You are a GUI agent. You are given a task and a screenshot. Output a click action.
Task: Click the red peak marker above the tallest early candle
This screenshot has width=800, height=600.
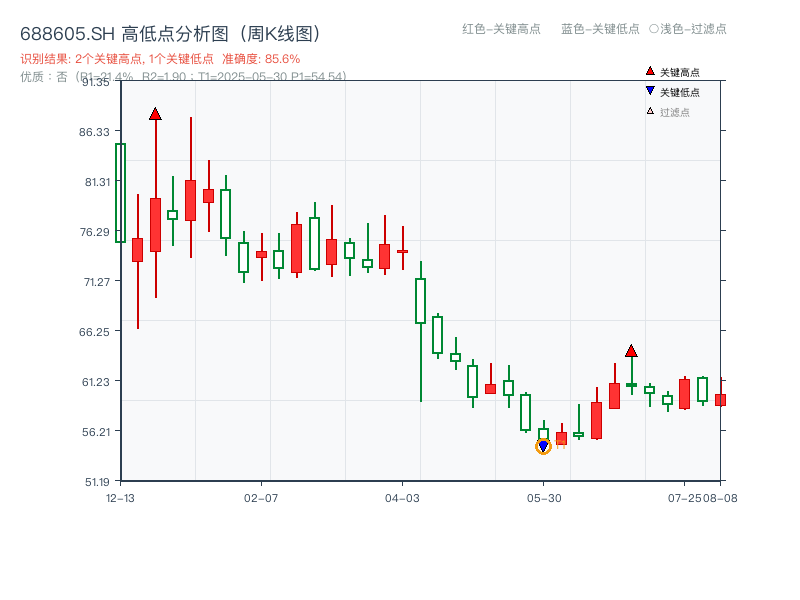point(156,113)
